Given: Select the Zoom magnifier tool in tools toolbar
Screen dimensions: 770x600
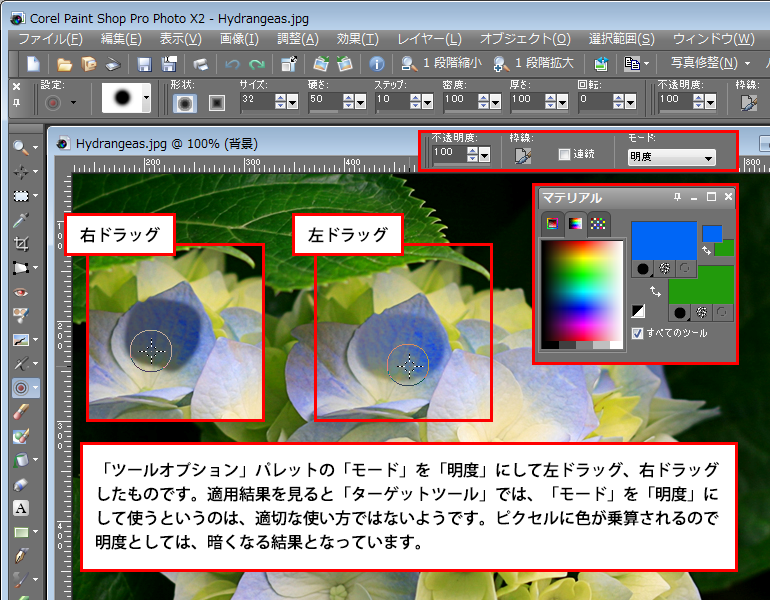Looking at the screenshot, I should pos(20,147).
